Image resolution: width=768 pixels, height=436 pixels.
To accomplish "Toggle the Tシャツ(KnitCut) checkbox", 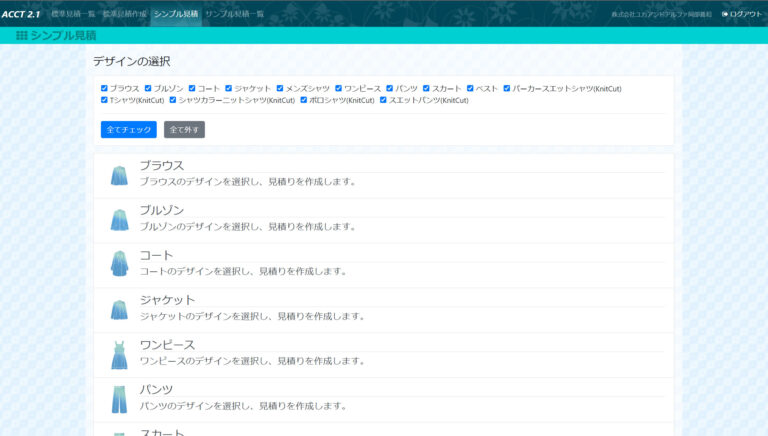I will (104, 100).
